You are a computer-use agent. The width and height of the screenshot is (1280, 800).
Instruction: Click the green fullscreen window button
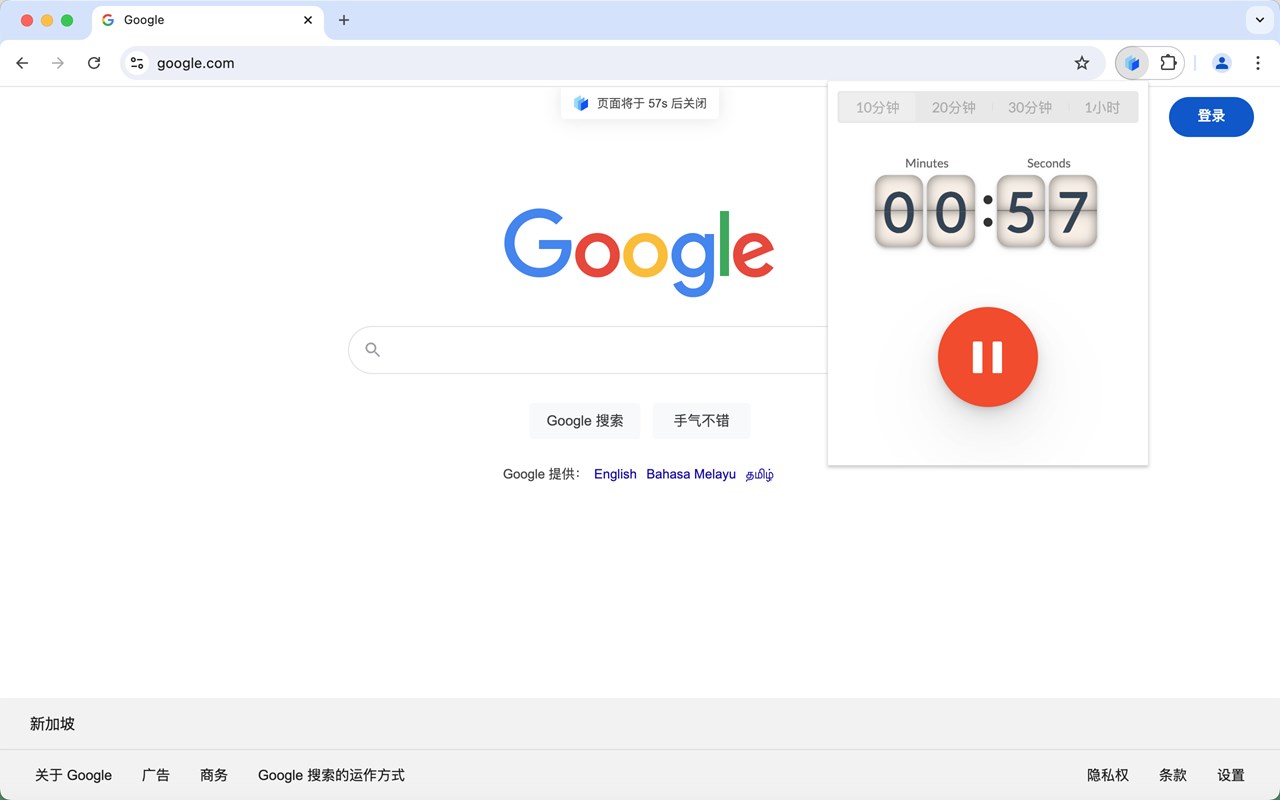pos(67,20)
